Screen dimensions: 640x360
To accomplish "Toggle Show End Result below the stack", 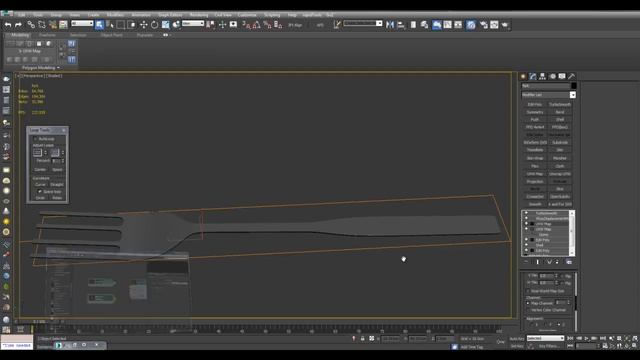I will (x=538, y=262).
